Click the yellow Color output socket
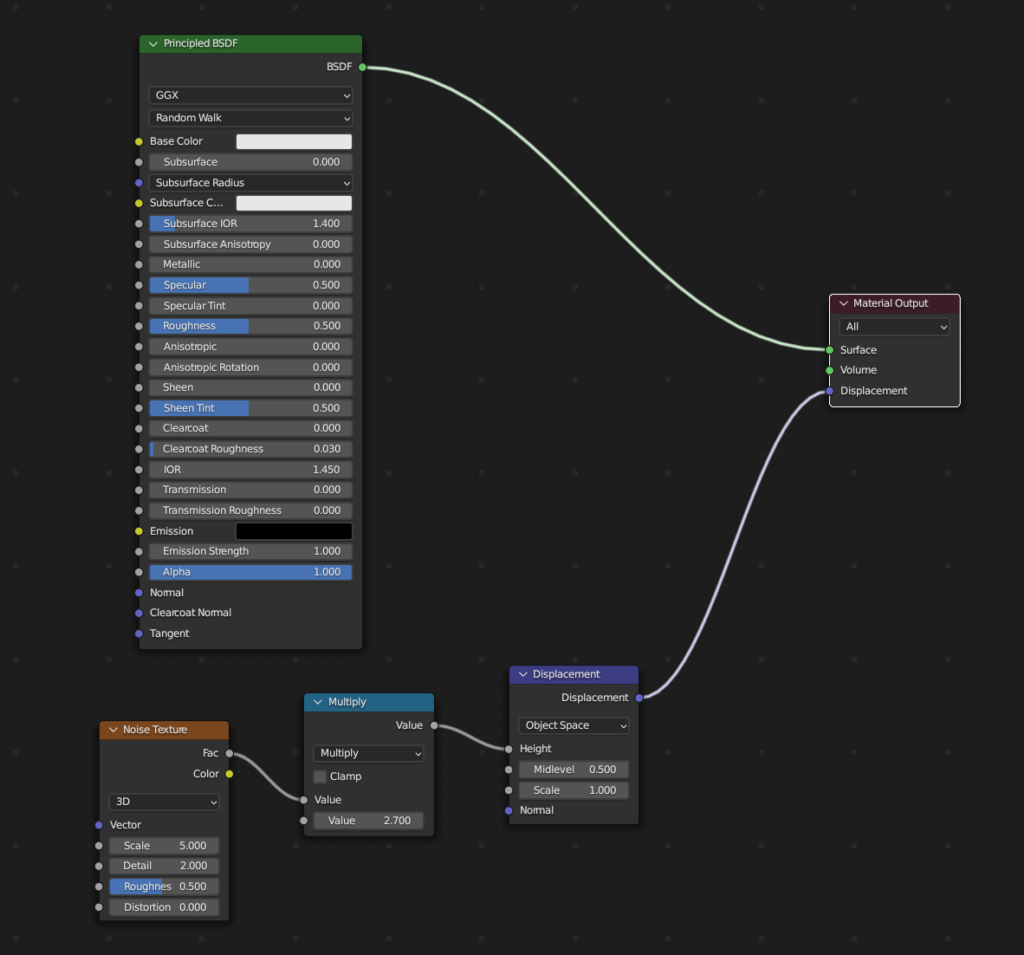 point(229,774)
